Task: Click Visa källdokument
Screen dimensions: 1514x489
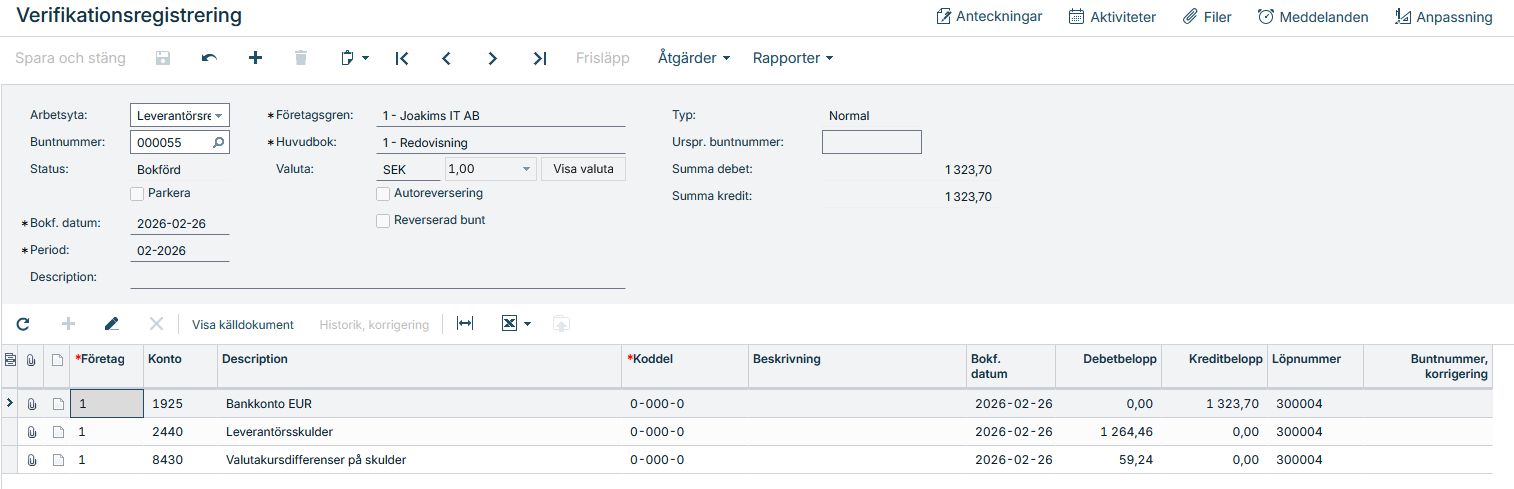Action: [x=243, y=324]
